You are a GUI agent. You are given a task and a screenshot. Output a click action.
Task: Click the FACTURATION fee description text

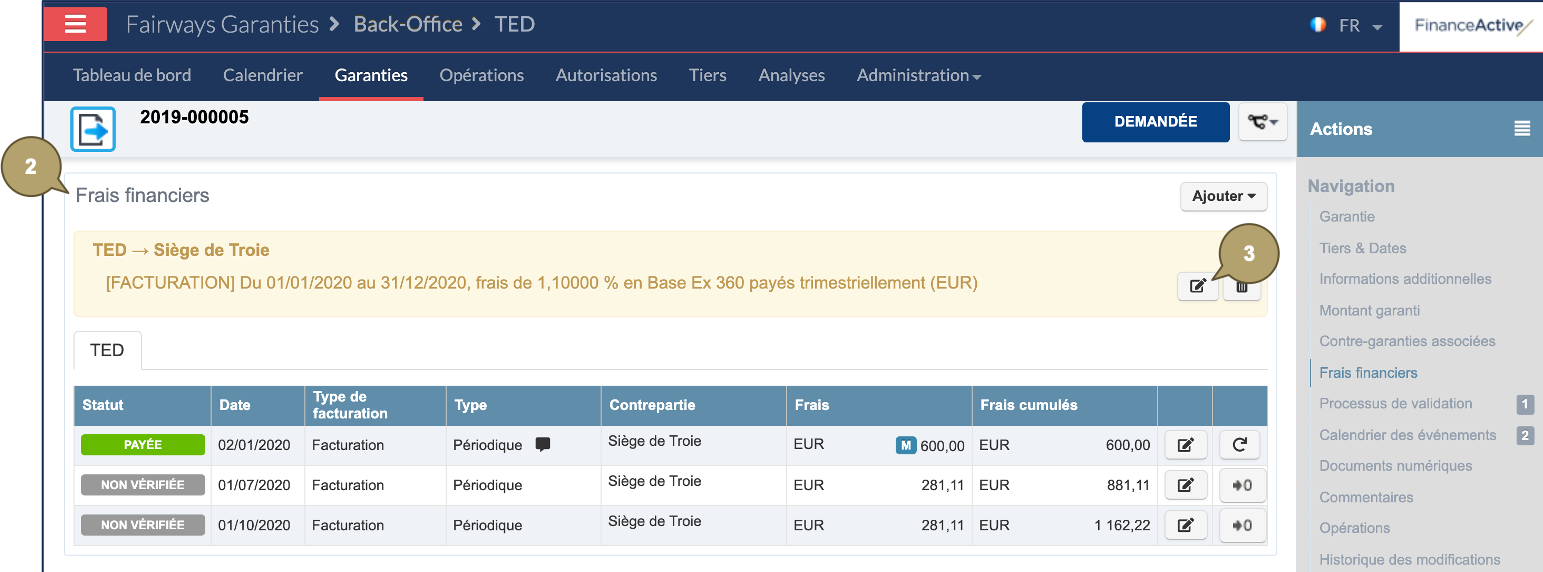coord(541,283)
